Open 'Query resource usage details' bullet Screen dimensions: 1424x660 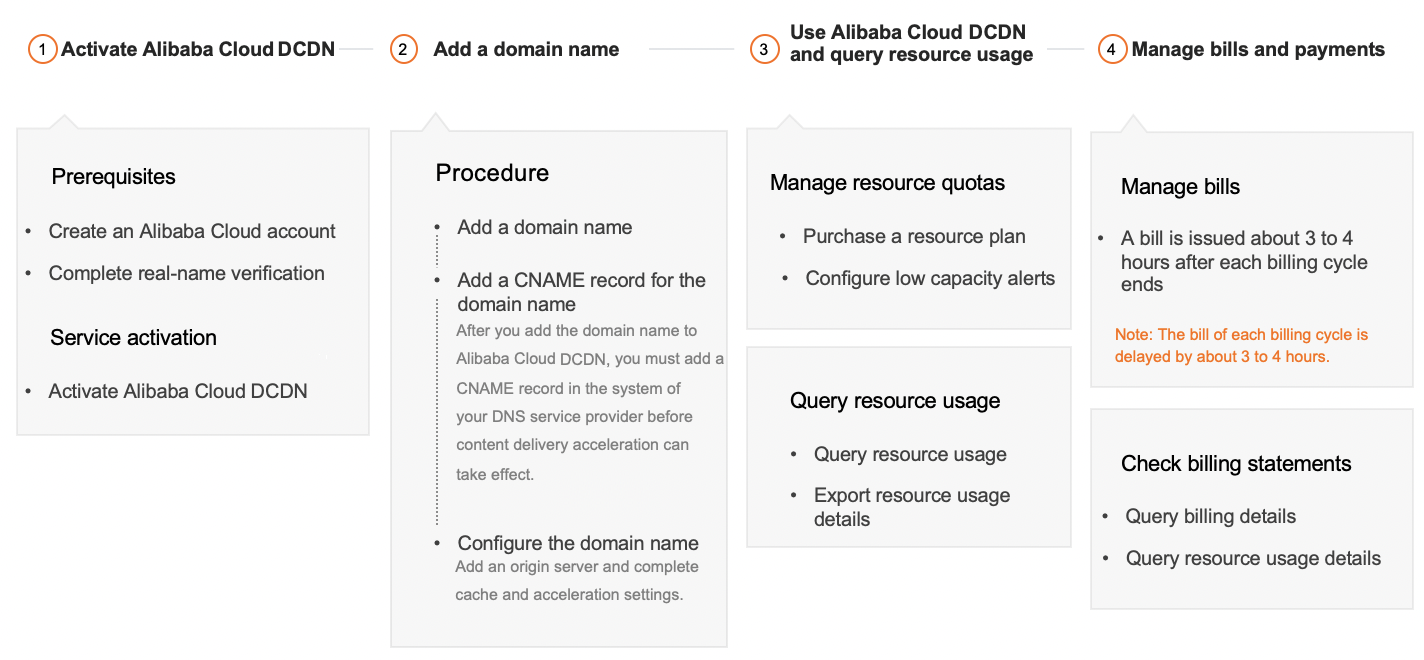click(x=1253, y=559)
